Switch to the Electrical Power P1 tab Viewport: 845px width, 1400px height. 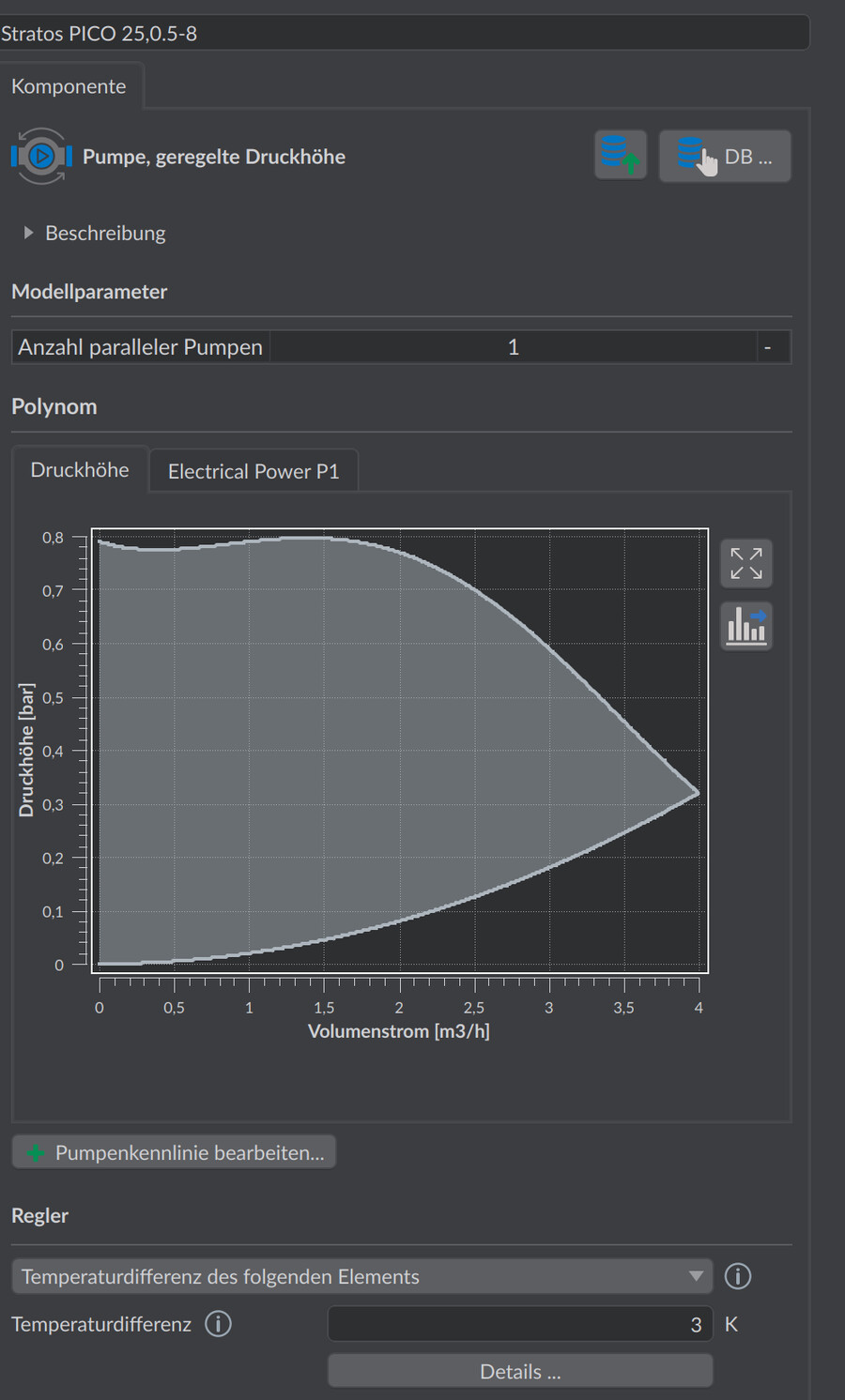click(x=253, y=471)
